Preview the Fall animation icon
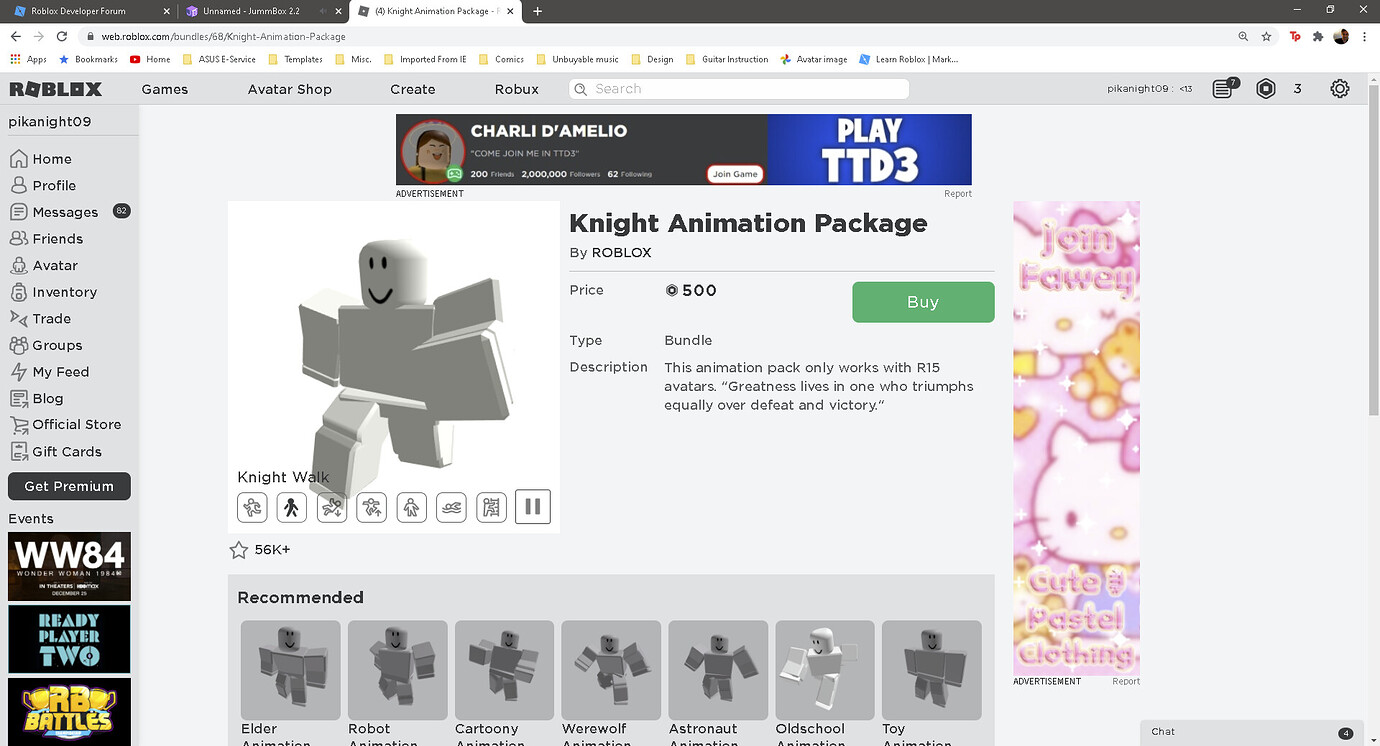Viewport: 1380px width, 746px height. (332, 507)
